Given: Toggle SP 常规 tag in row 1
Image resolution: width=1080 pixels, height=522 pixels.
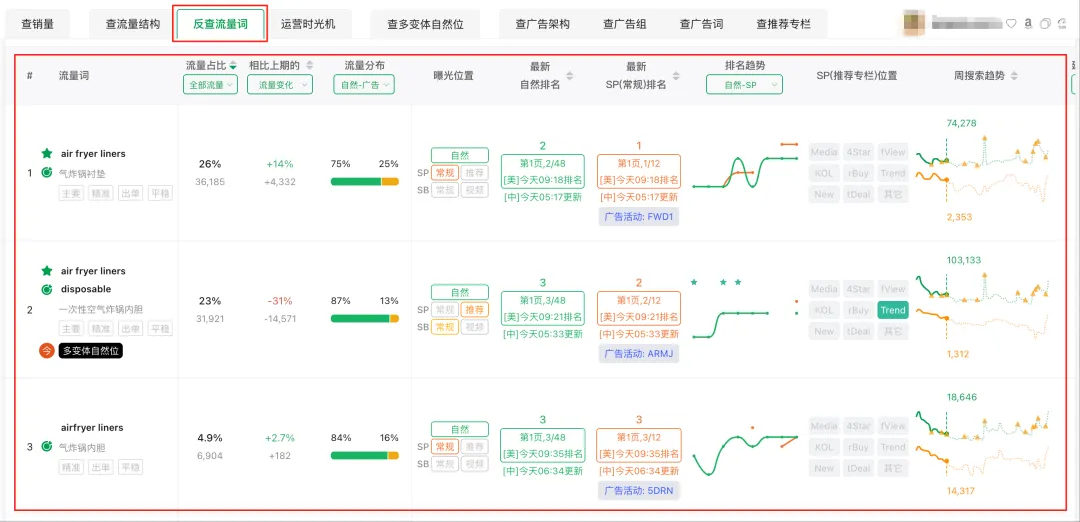Looking at the screenshot, I should click(x=444, y=172).
